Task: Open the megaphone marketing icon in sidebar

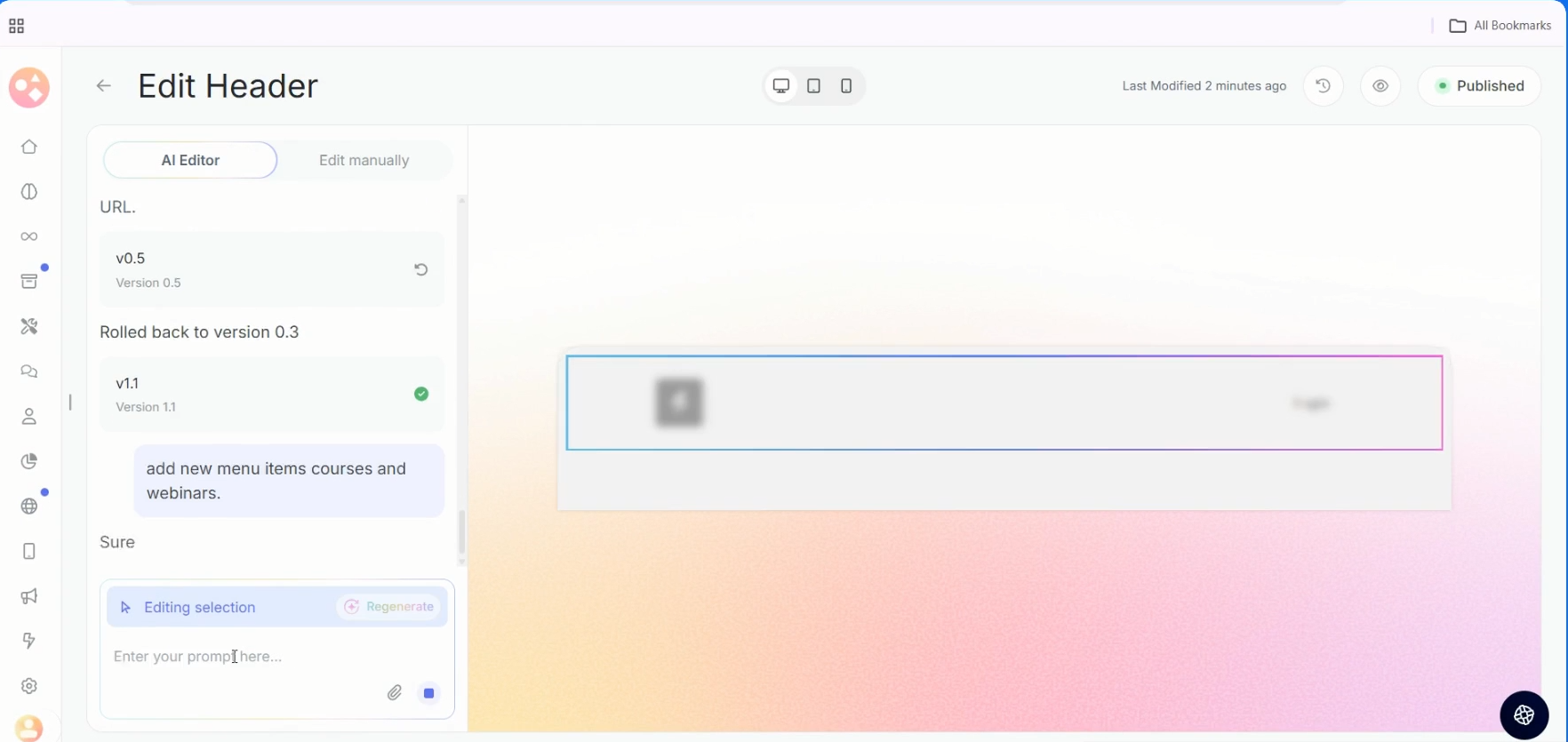Action: click(29, 596)
